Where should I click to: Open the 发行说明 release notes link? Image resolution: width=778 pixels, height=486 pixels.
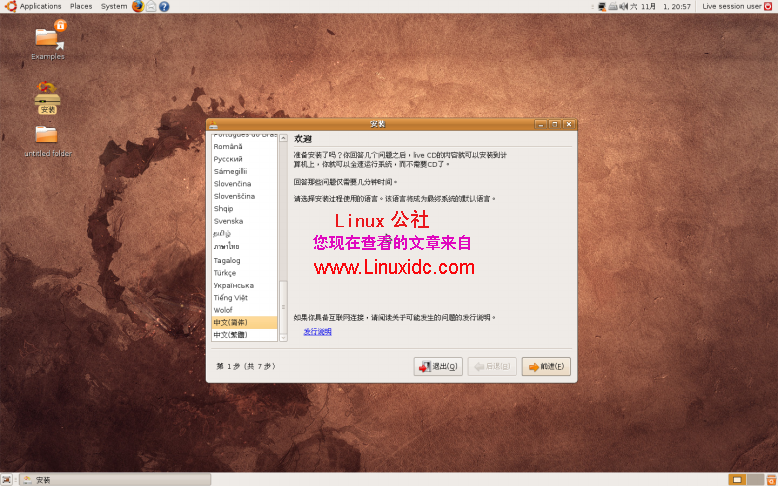click(x=318, y=332)
